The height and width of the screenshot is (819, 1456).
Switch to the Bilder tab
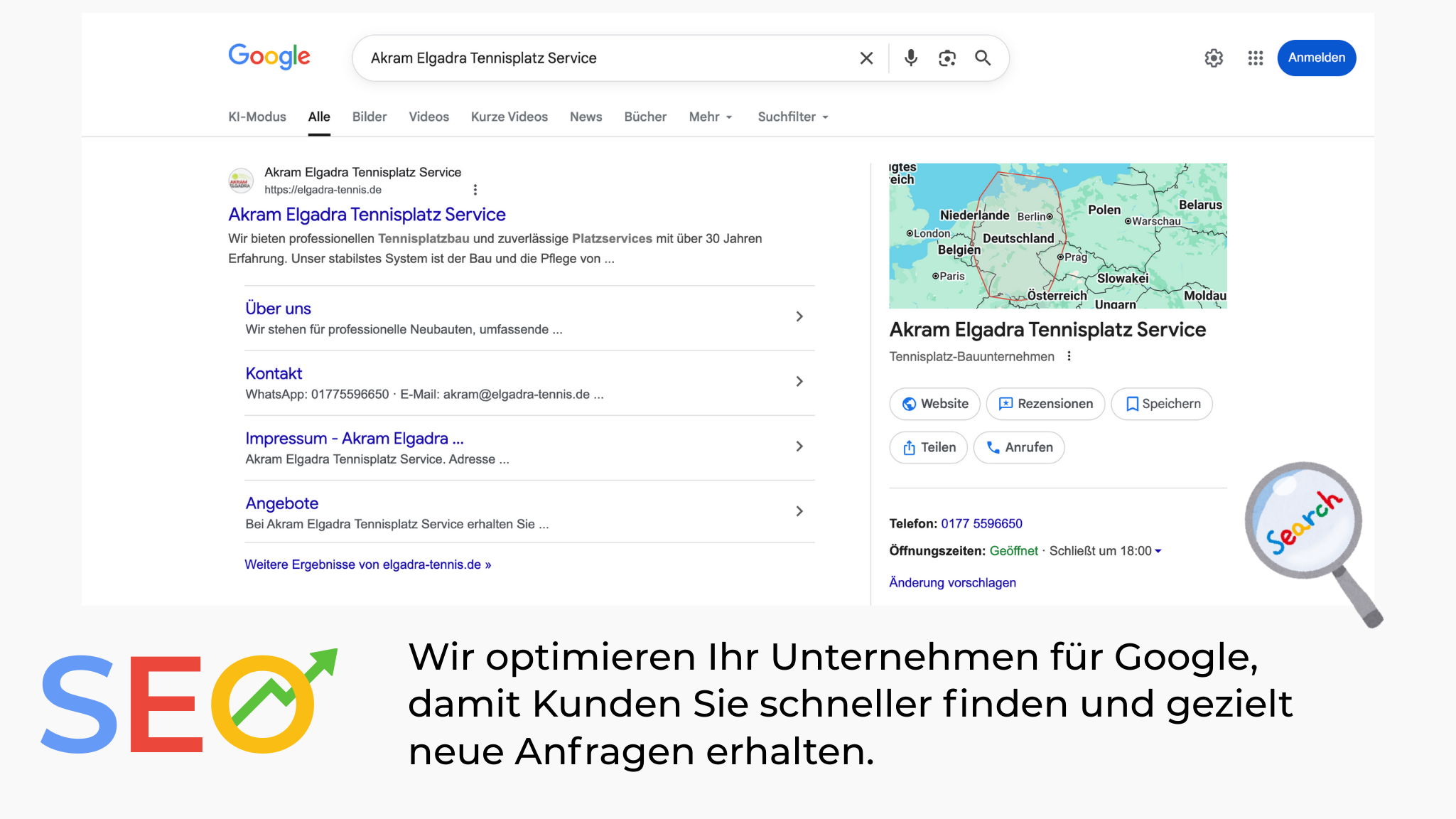coord(370,117)
